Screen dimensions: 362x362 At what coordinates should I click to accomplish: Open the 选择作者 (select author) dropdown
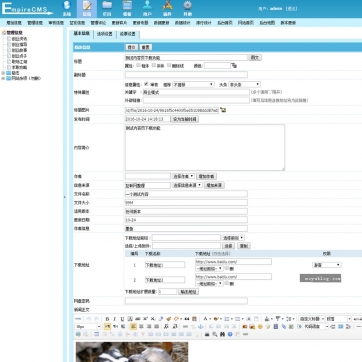[183, 176]
